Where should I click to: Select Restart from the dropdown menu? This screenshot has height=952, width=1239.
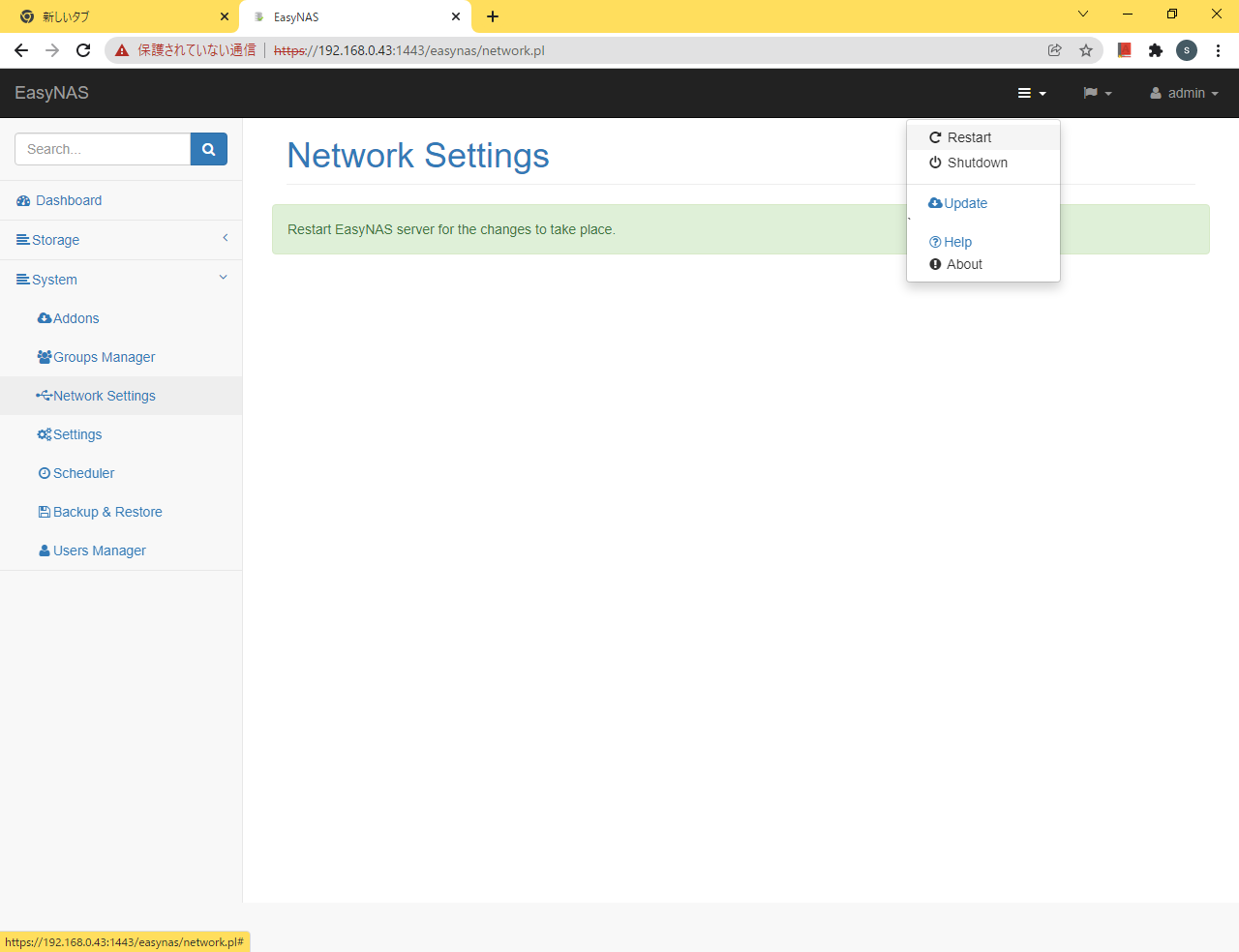(x=969, y=137)
